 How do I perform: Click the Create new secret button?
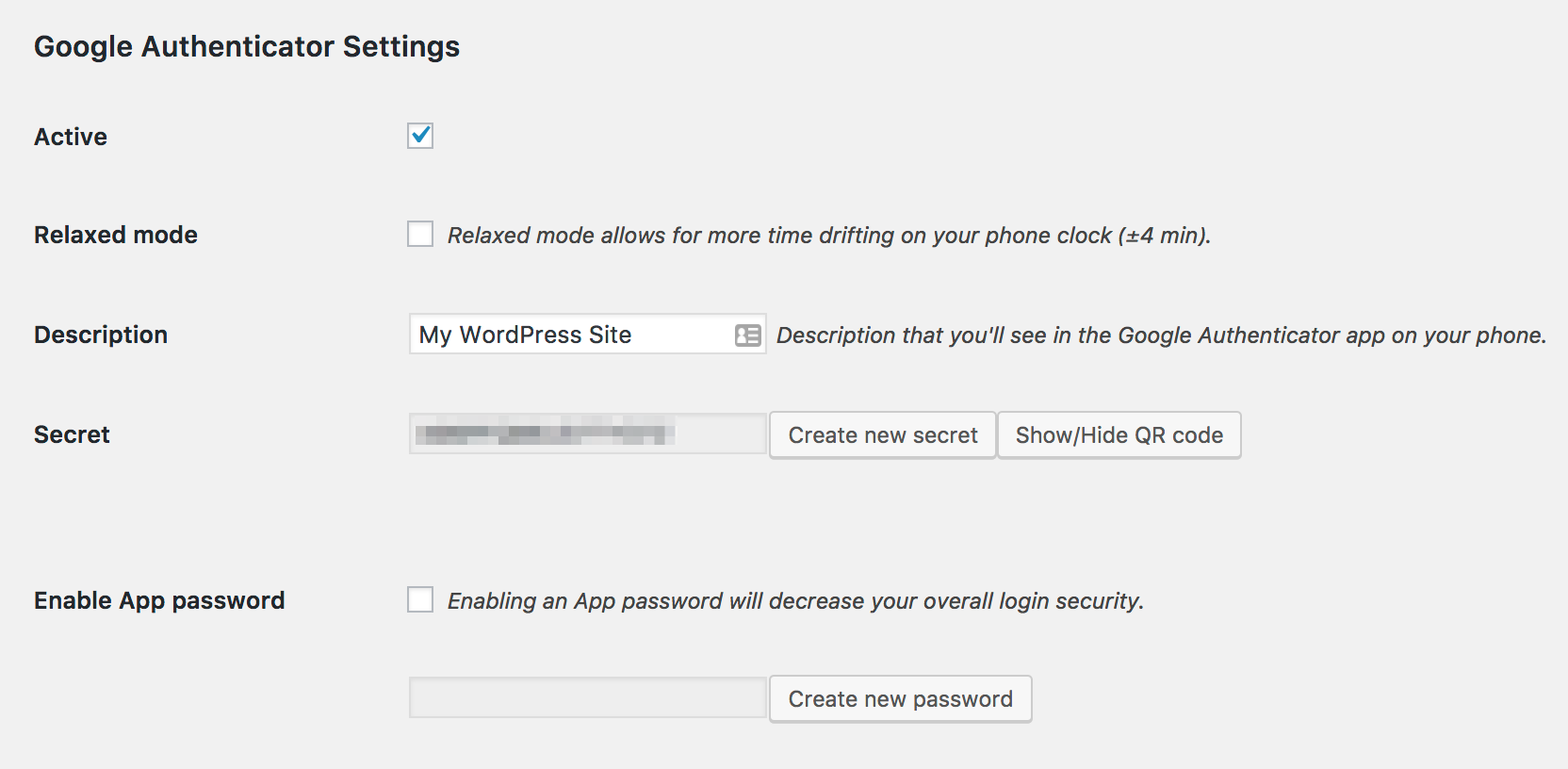883,435
